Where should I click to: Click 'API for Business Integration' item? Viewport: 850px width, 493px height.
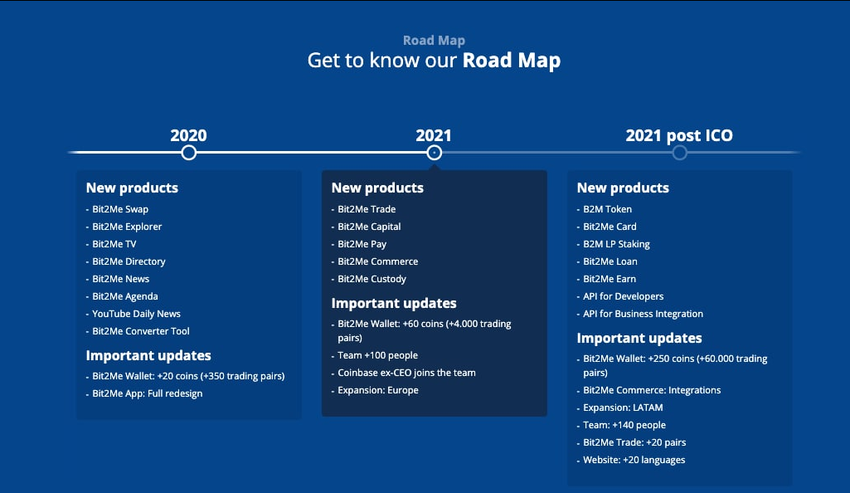pyautogui.click(x=643, y=313)
